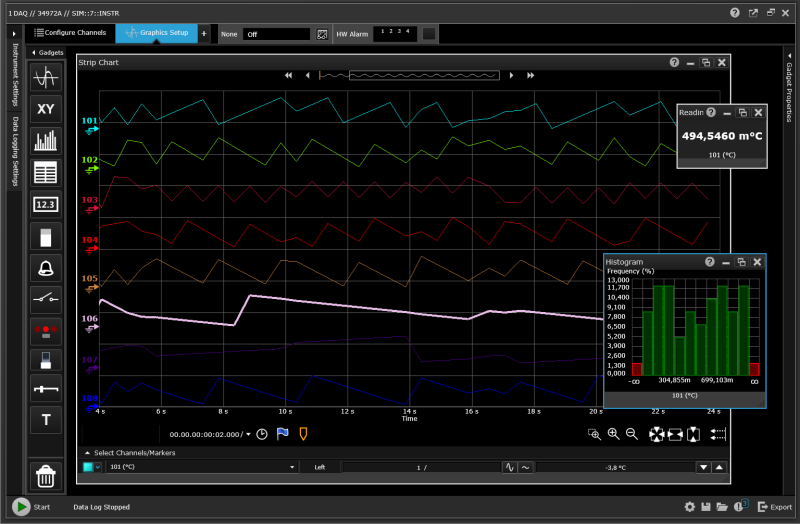Zoom in on the strip chart
800x524 pixels.
[613, 434]
